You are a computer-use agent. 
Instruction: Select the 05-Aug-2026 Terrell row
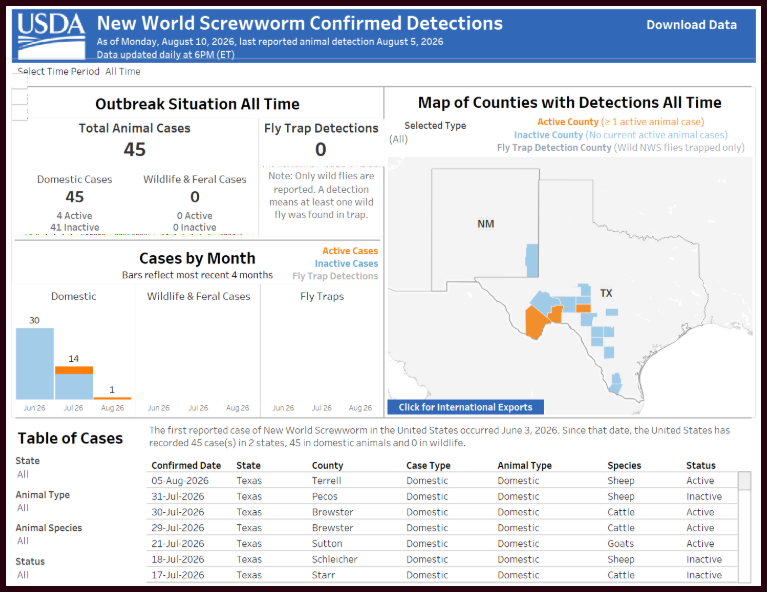tap(442, 480)
